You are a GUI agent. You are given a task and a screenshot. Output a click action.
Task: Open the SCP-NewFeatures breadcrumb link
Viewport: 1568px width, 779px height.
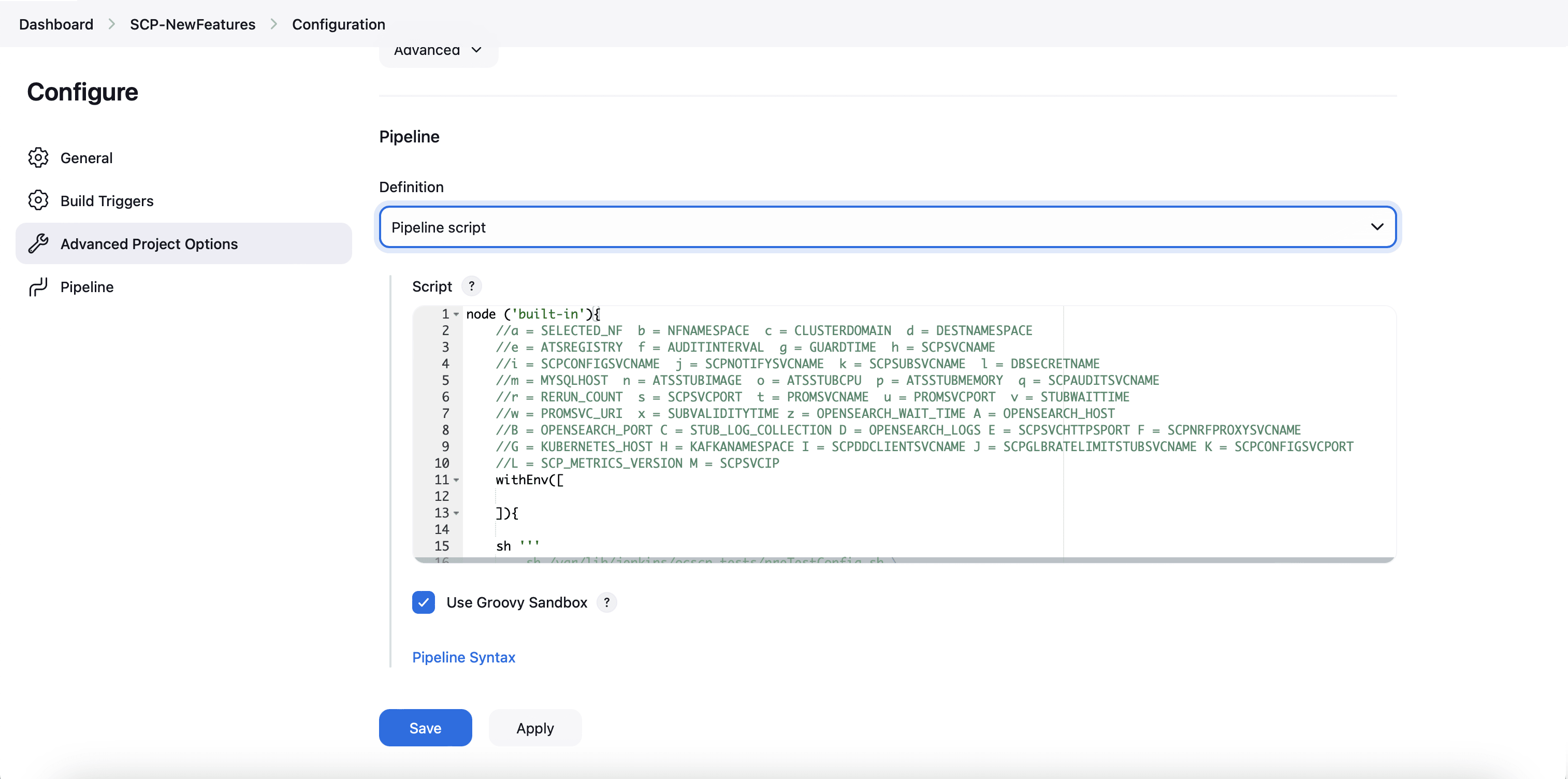(192, 24)
